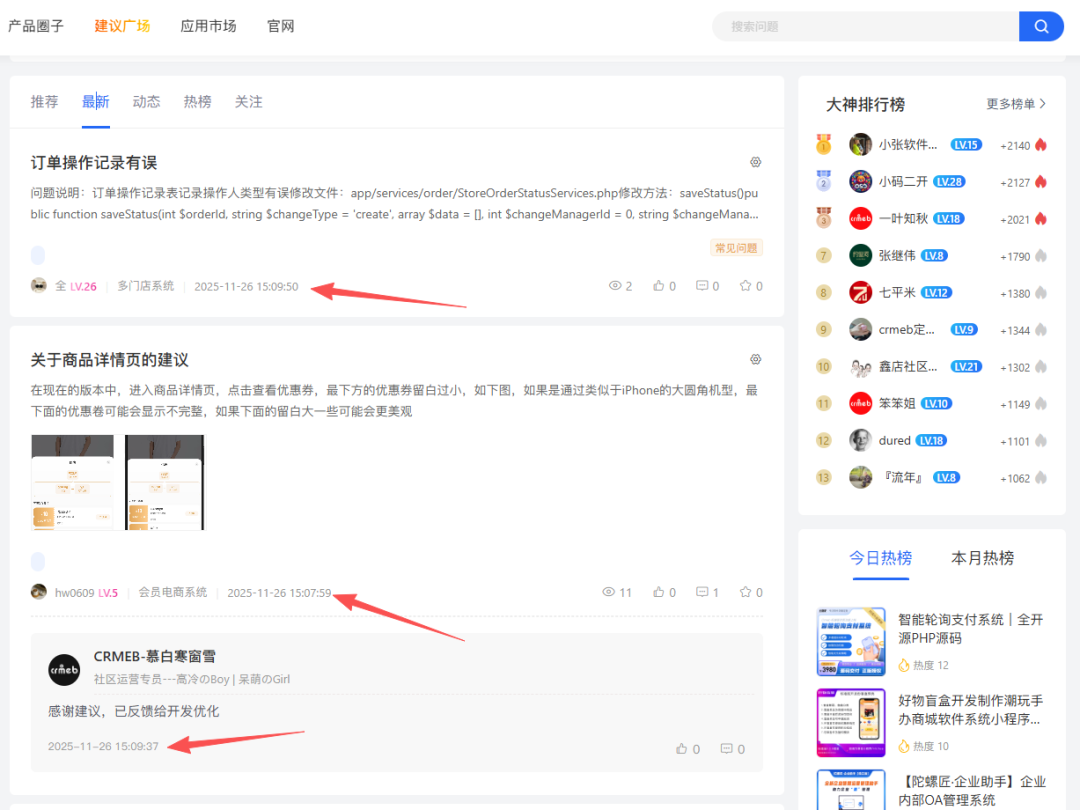Viewport: 1080px width, 810px height.
Task: Click gear icon on 关于商品详情页的建议 post
Action: pyautogui.click(x=756, y=359)
